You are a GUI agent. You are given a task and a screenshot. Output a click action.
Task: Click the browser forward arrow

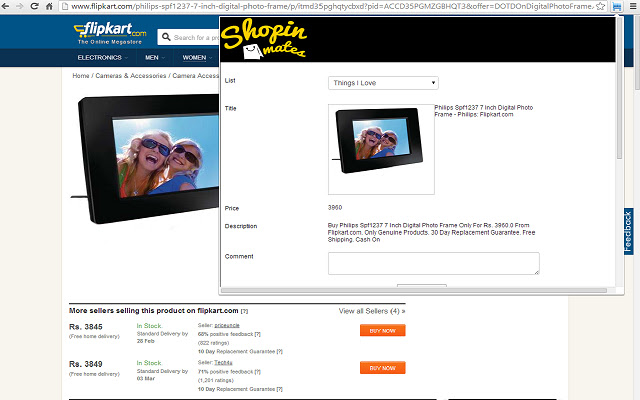20,6
